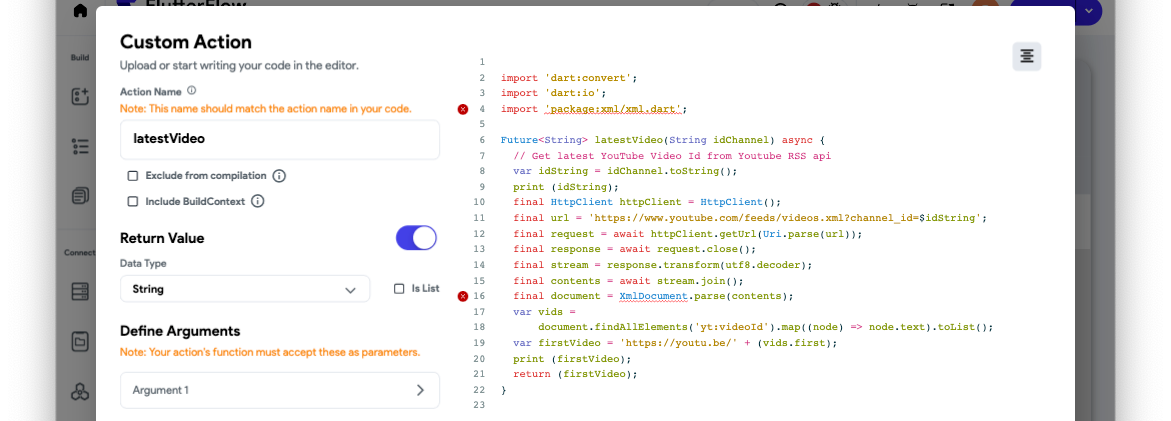
Task: Open the three-circles icon in the left sidebar
Action: tap(80, 391)
